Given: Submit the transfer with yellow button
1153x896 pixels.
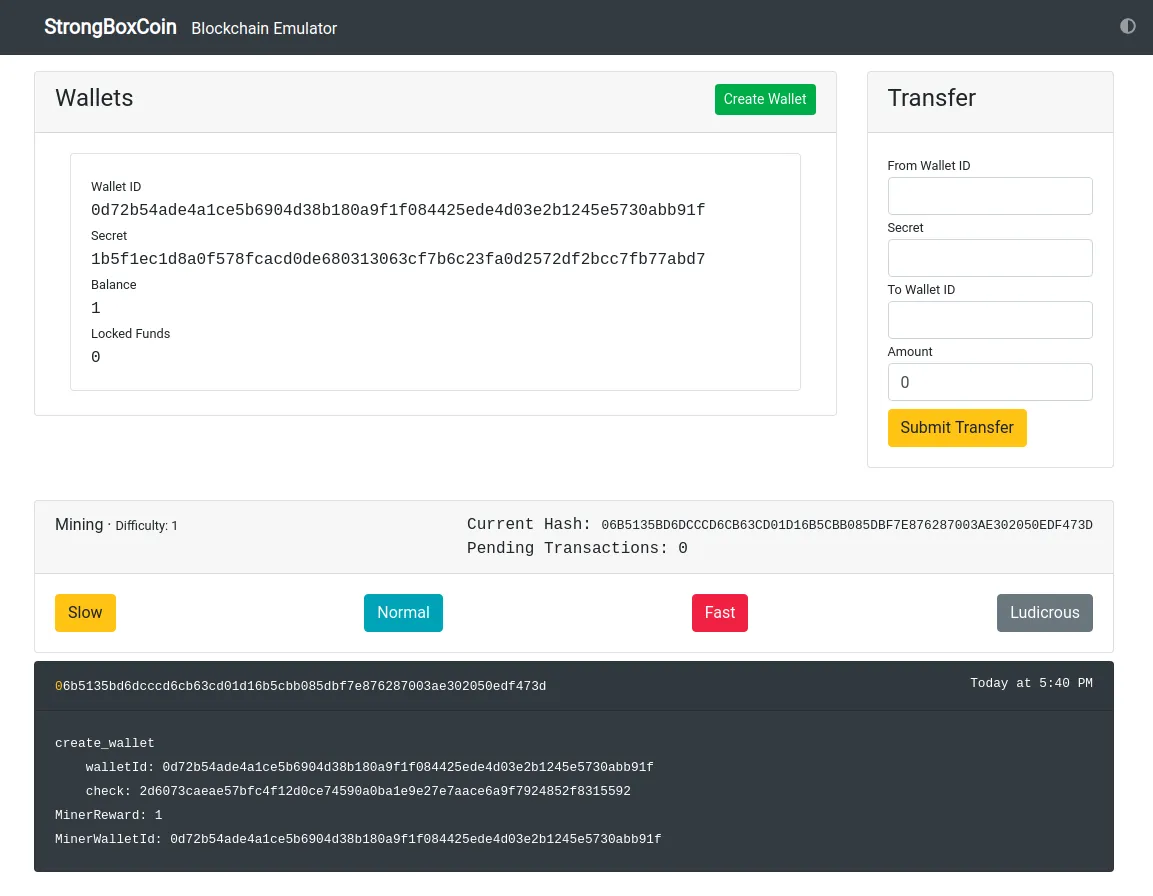Looking at the screenshot, I should 957,427.
